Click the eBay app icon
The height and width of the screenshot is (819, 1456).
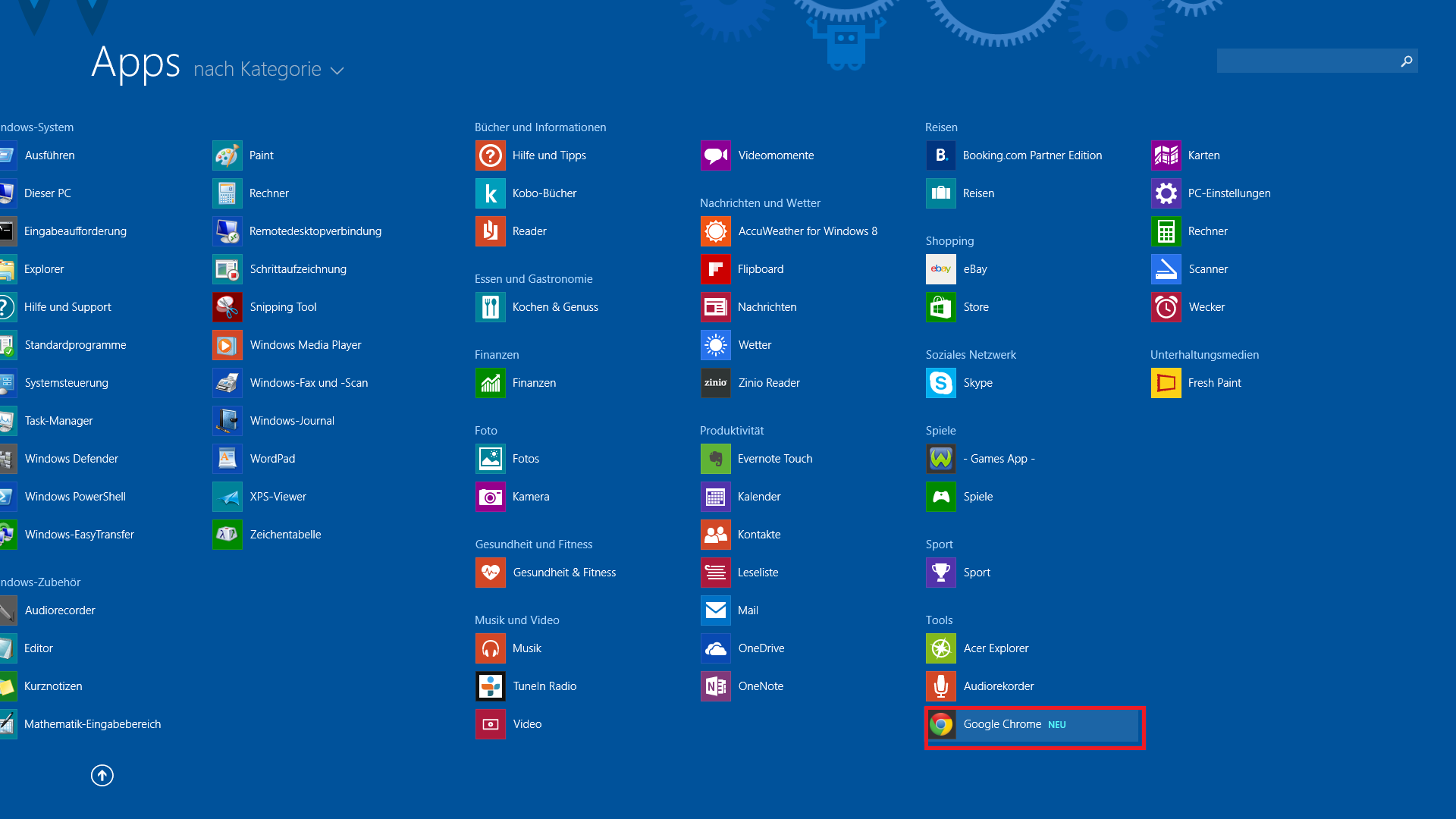tap(941, 269)
